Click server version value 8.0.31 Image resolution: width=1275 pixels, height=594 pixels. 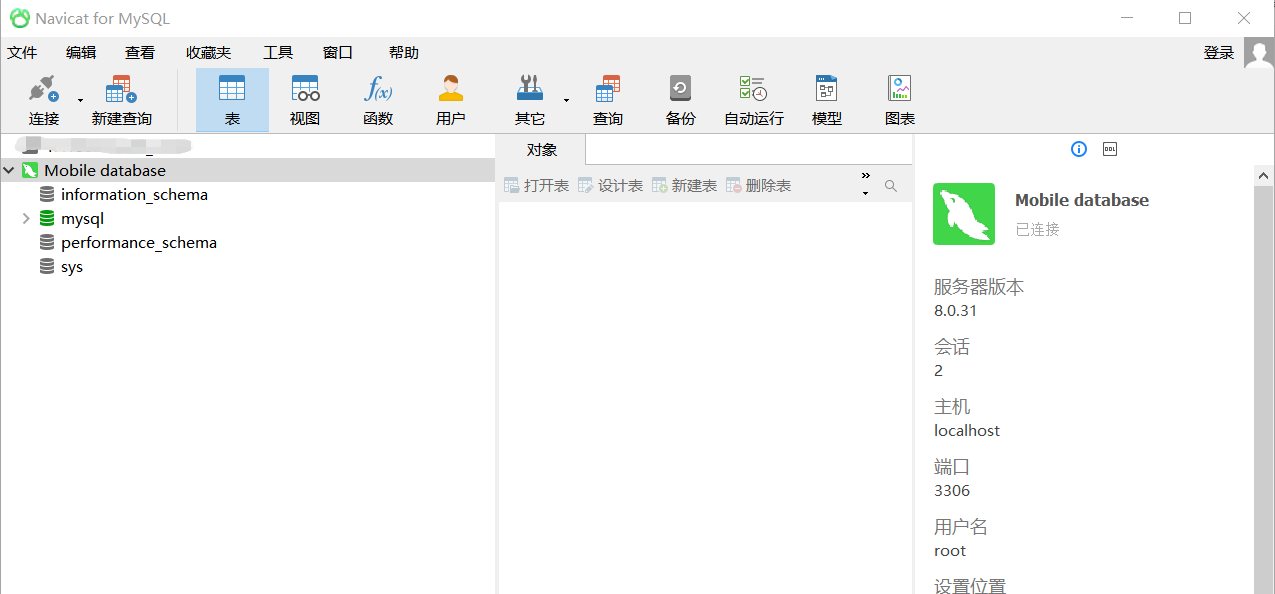click(x=955, y=311)
